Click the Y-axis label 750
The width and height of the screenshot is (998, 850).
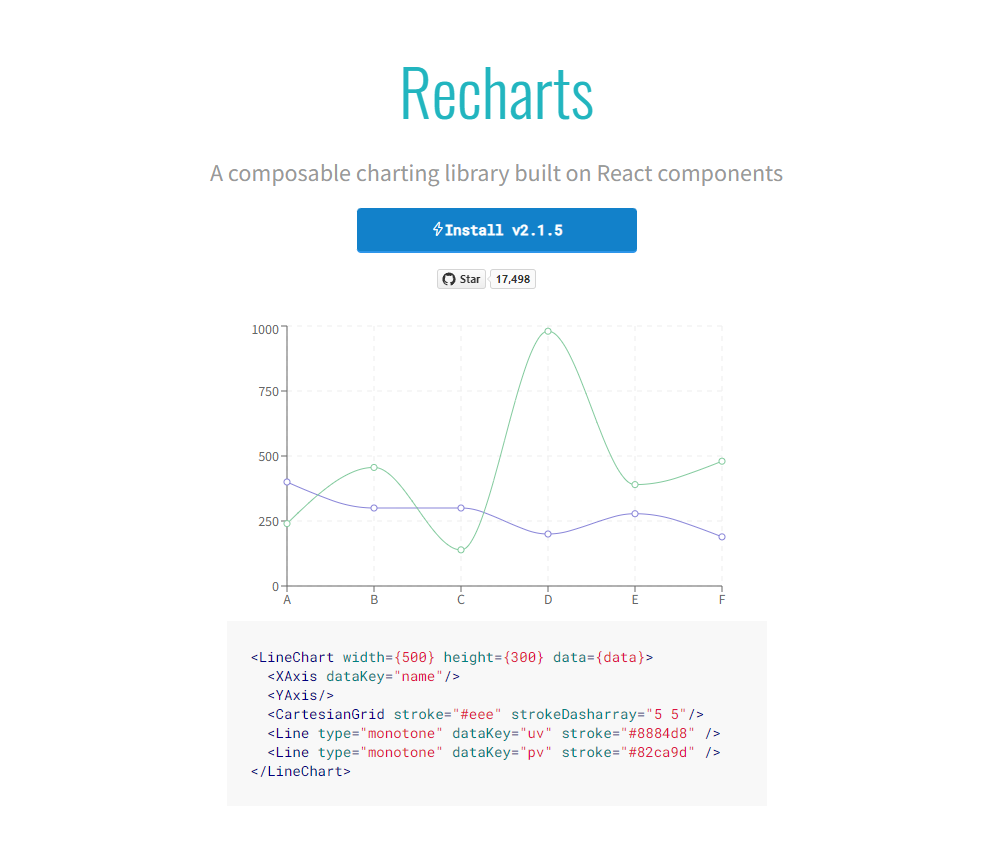coord(269,392)
